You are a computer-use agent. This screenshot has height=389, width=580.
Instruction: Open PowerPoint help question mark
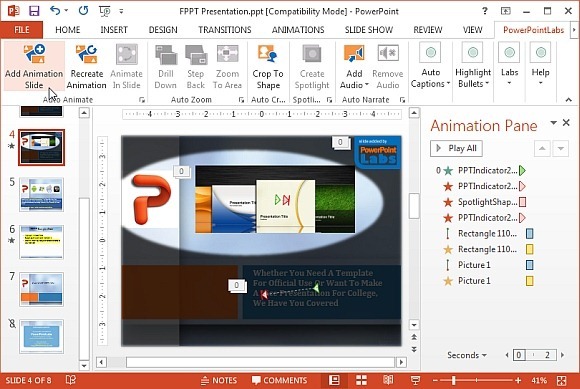[485, 11]
